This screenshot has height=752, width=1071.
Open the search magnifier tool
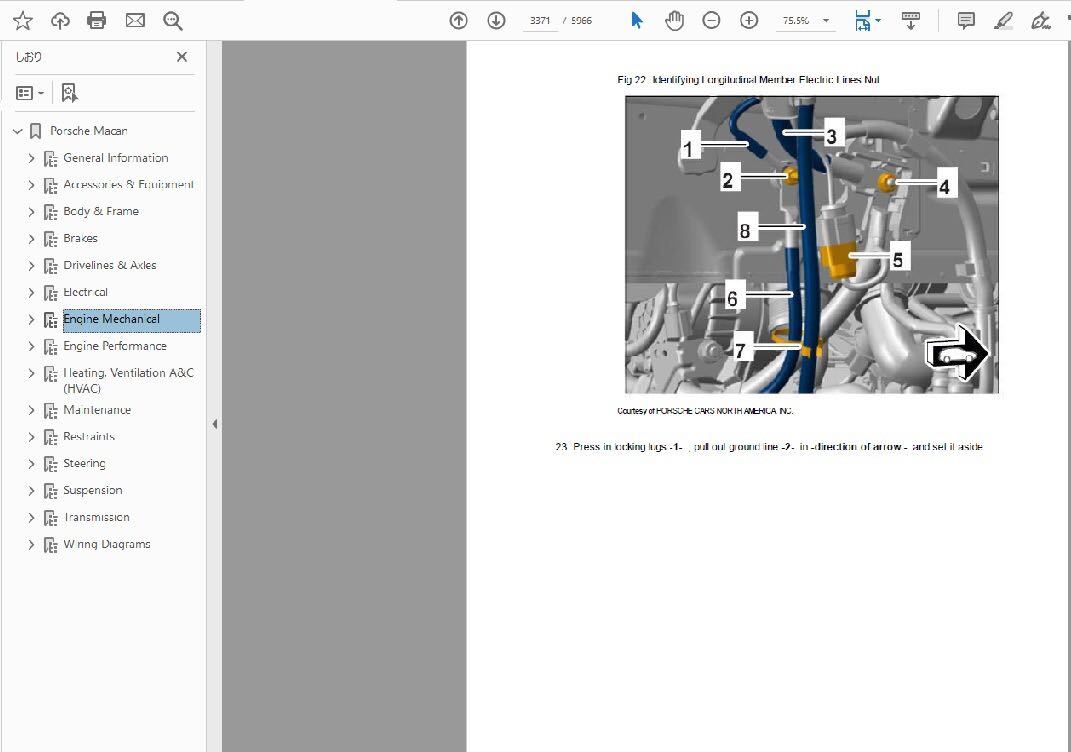pyautogui.click(x=173, y=21)
